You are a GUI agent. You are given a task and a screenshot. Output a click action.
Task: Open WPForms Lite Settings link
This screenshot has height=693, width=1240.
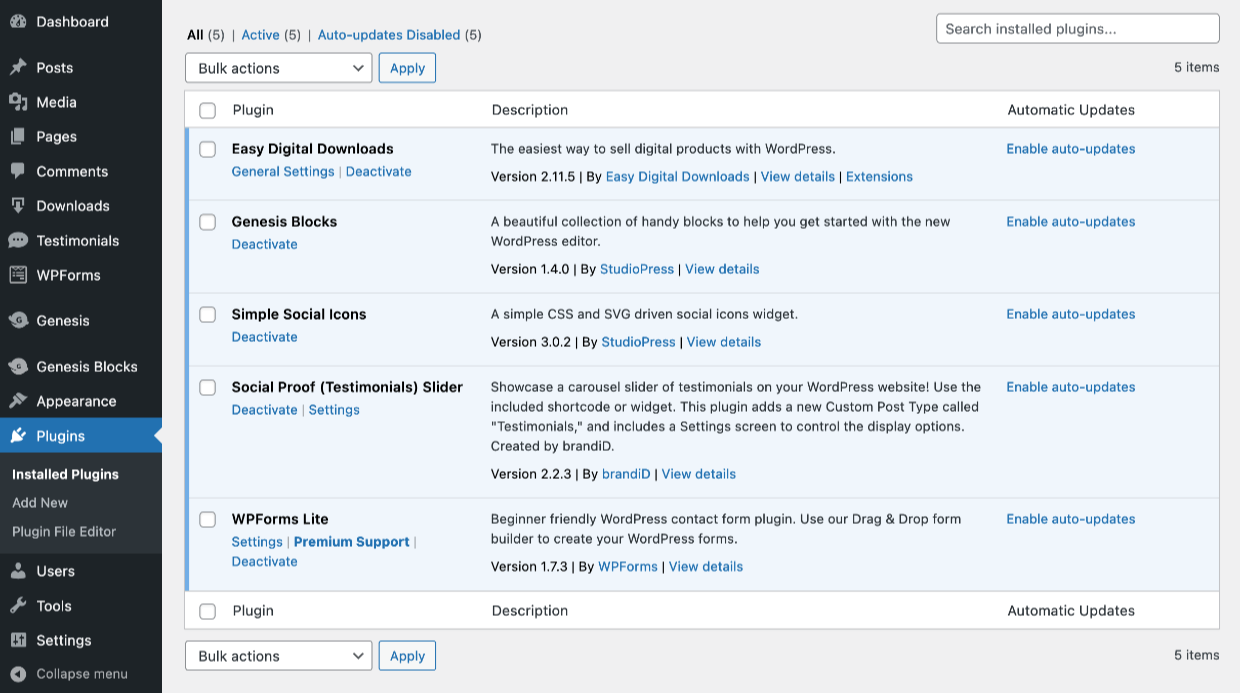coord(257,542)
